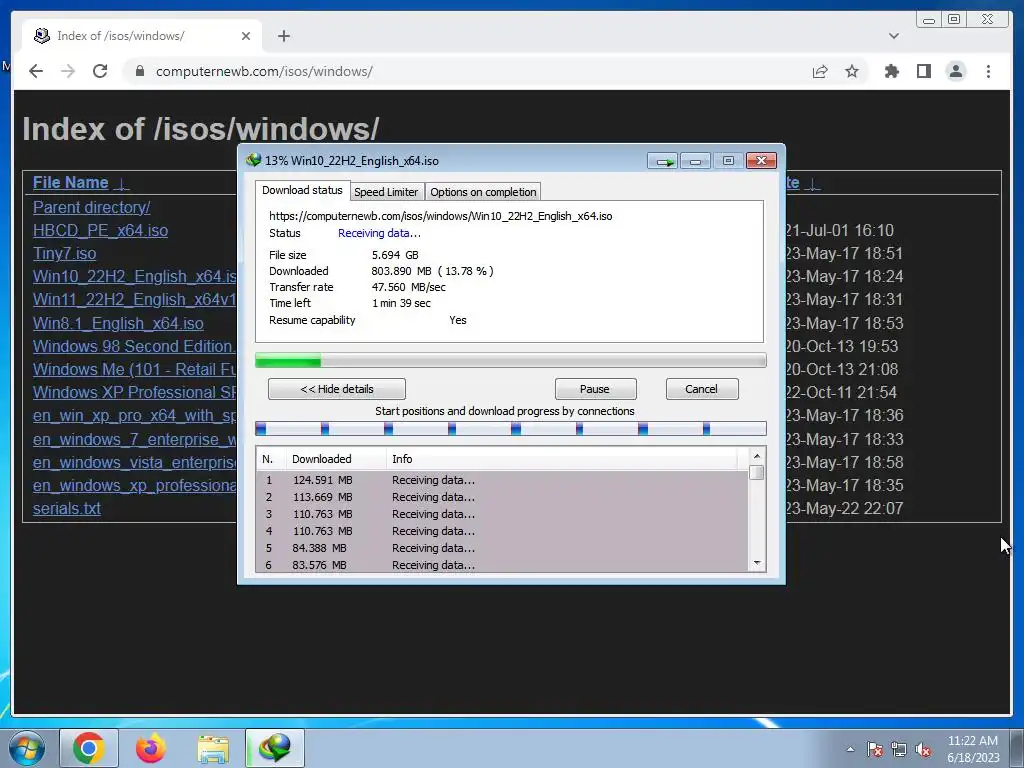This screenshot has width=1024, height=768.
Task: Switch to Speed Limiter tab
Action: (386, 192)
